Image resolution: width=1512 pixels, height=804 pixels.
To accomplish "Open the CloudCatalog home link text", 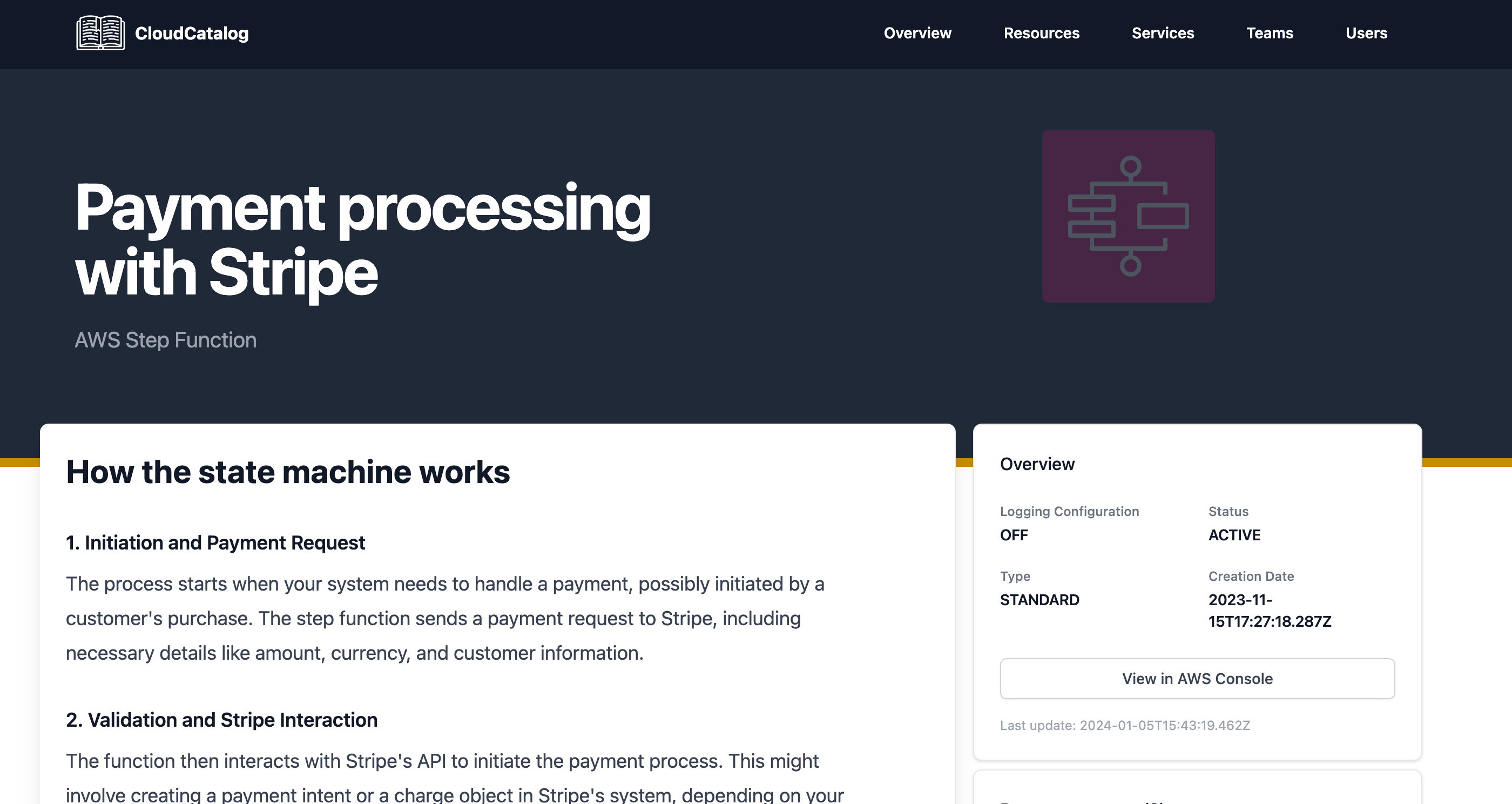I will tap(191, 33).
